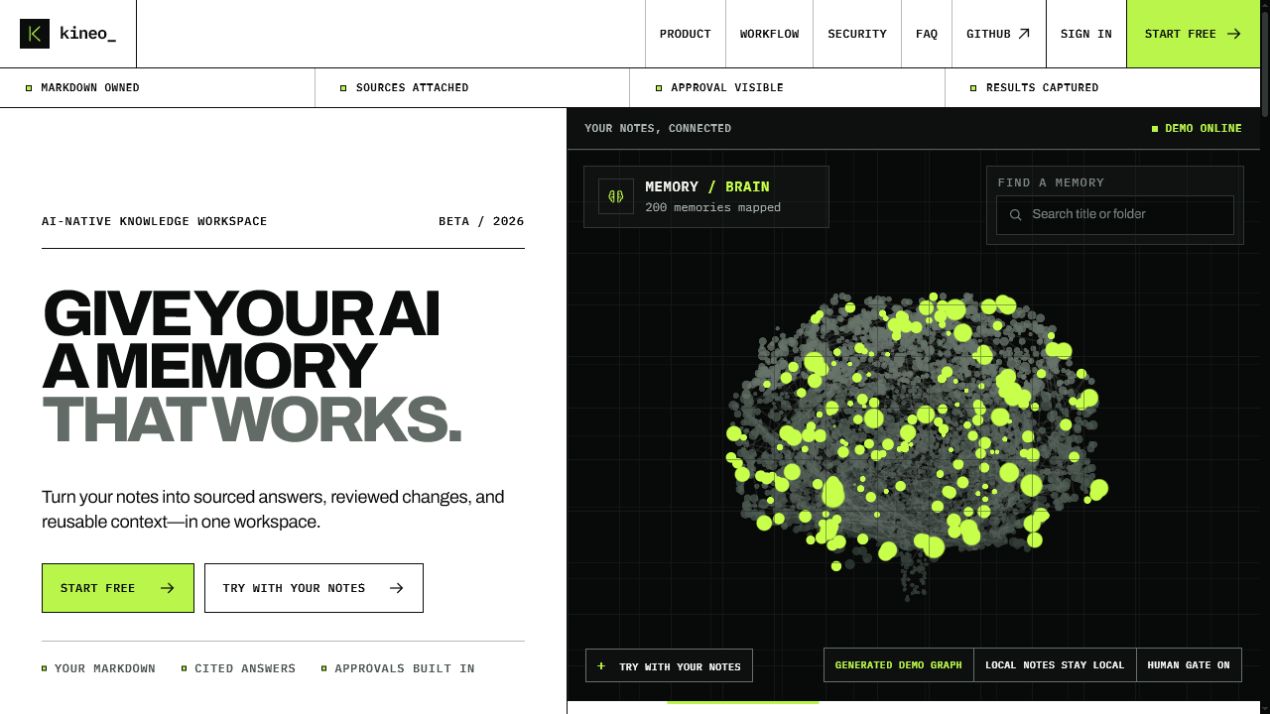Click the GitHub external arrow icon
This screenshot has height=714, width=1270.
pos(1024,34)
